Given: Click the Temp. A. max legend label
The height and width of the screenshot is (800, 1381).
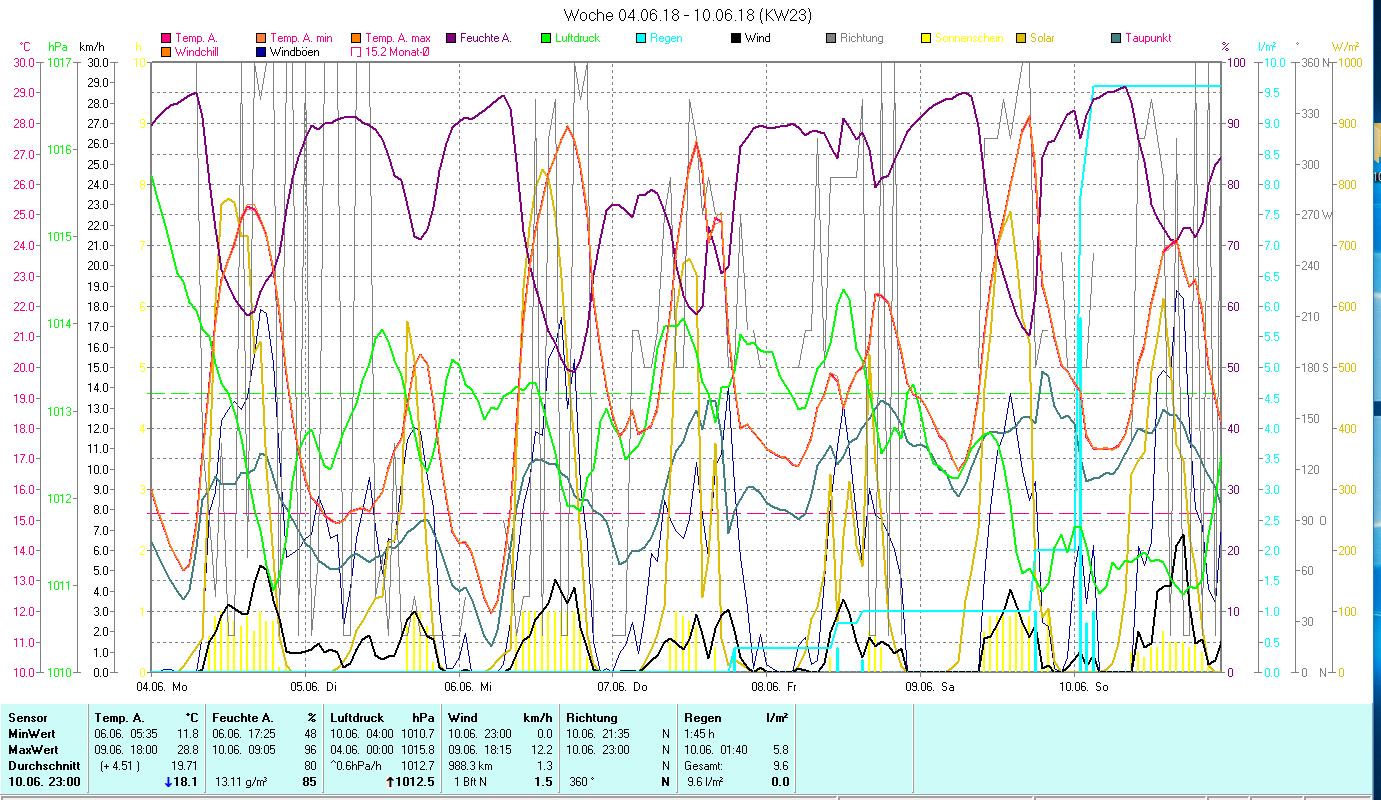Looking at the screenshot, I should pyautogui.click(x=397, y=38).
